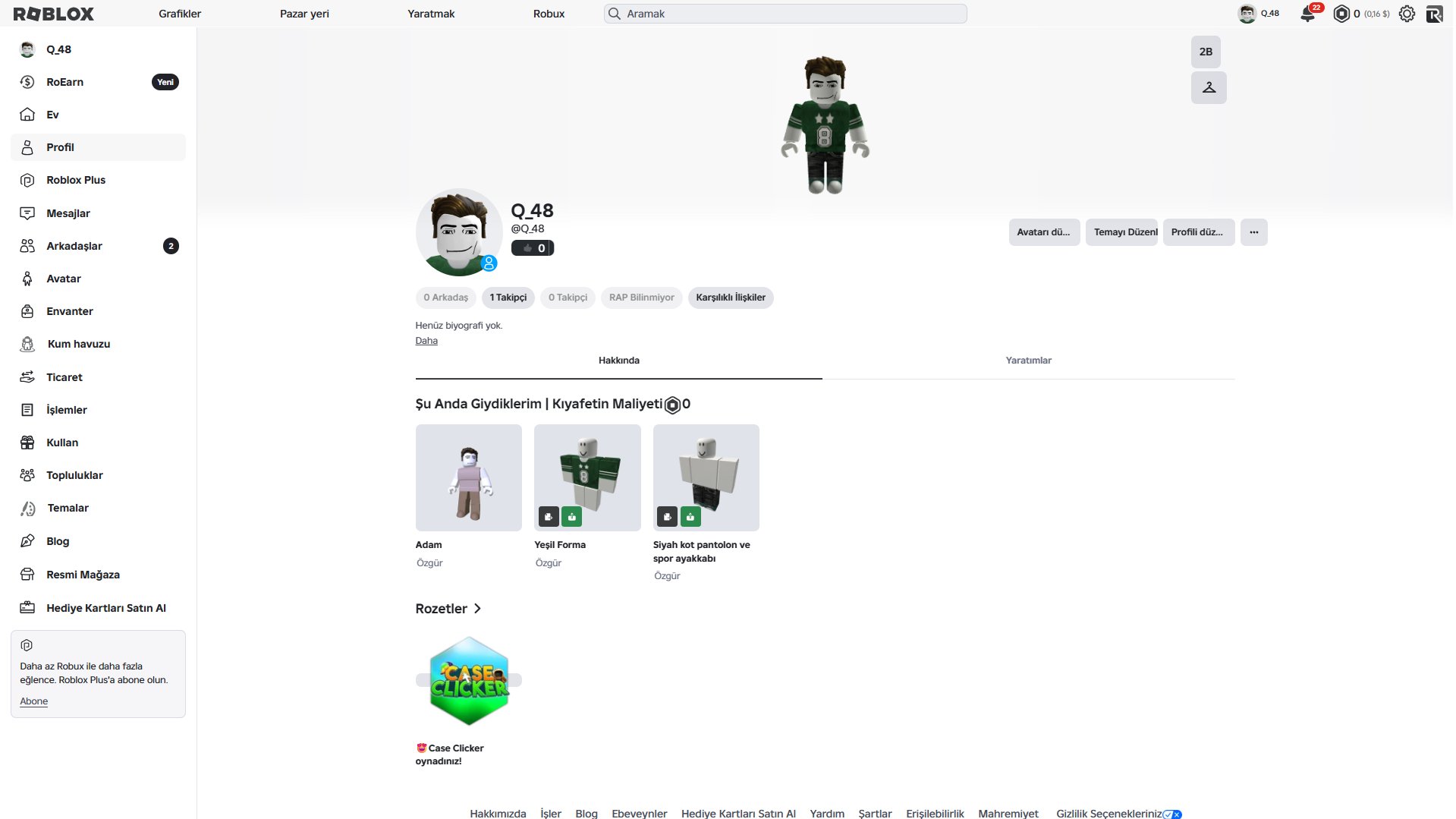Click the Siyah kot pantolon dark copy icon
Image resolution: width=1456 pixels, height=819 pixels.
667,517
